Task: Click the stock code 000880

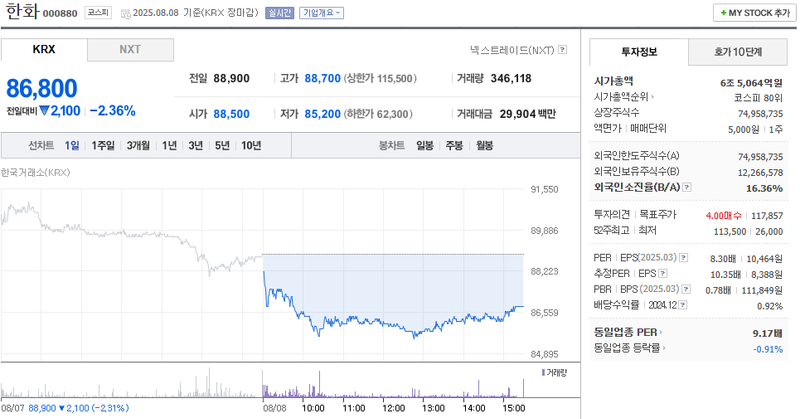Action: [60, 14]
